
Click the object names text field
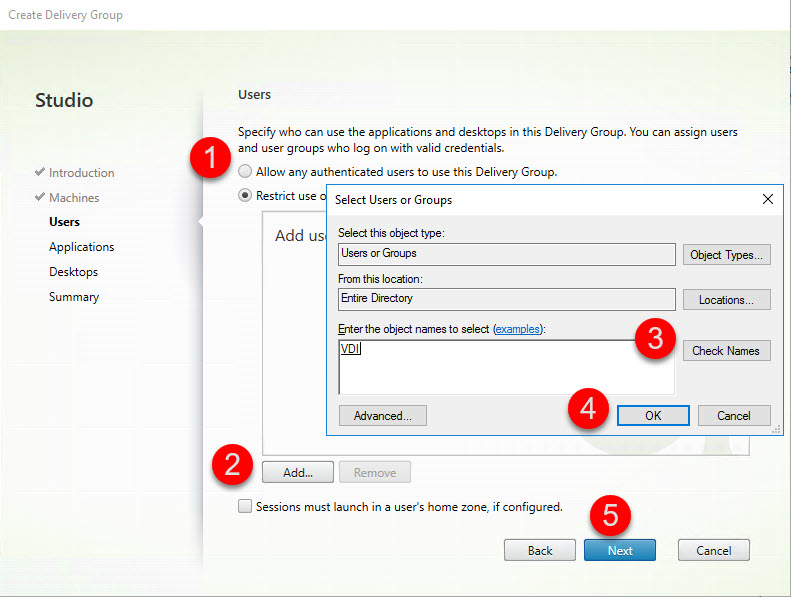pos(505,367)
